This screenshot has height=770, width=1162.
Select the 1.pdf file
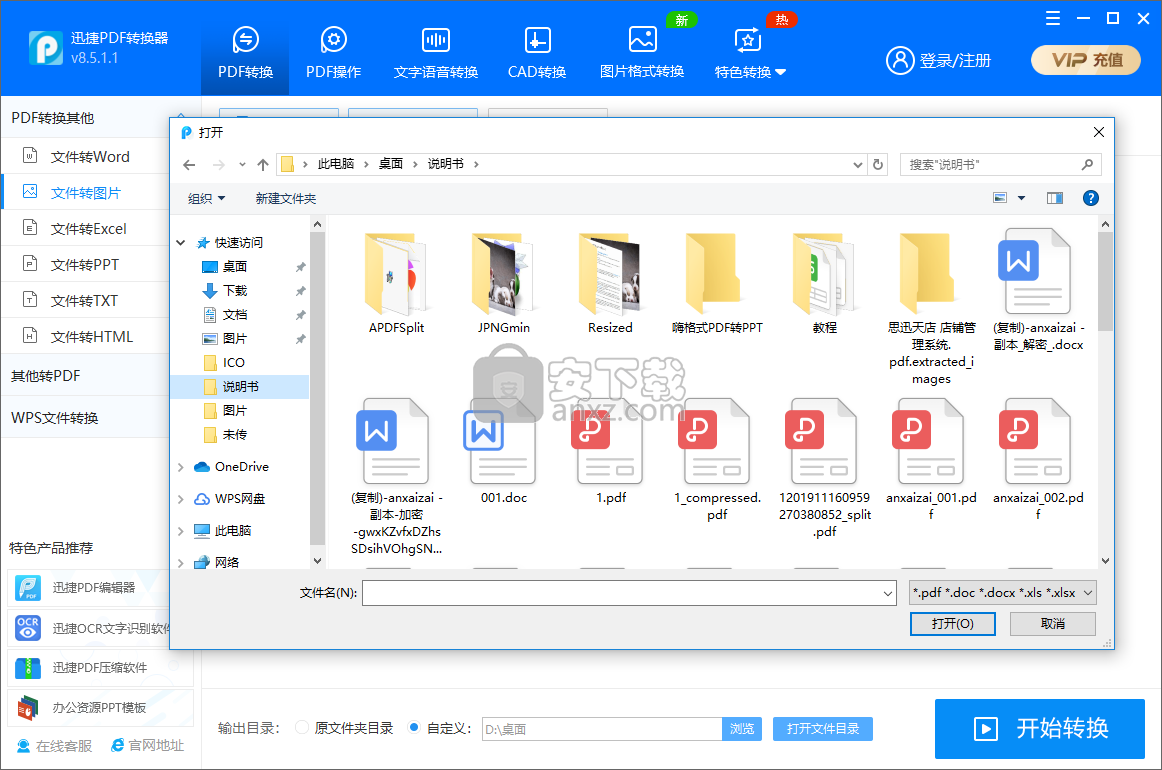click(611, 452)
